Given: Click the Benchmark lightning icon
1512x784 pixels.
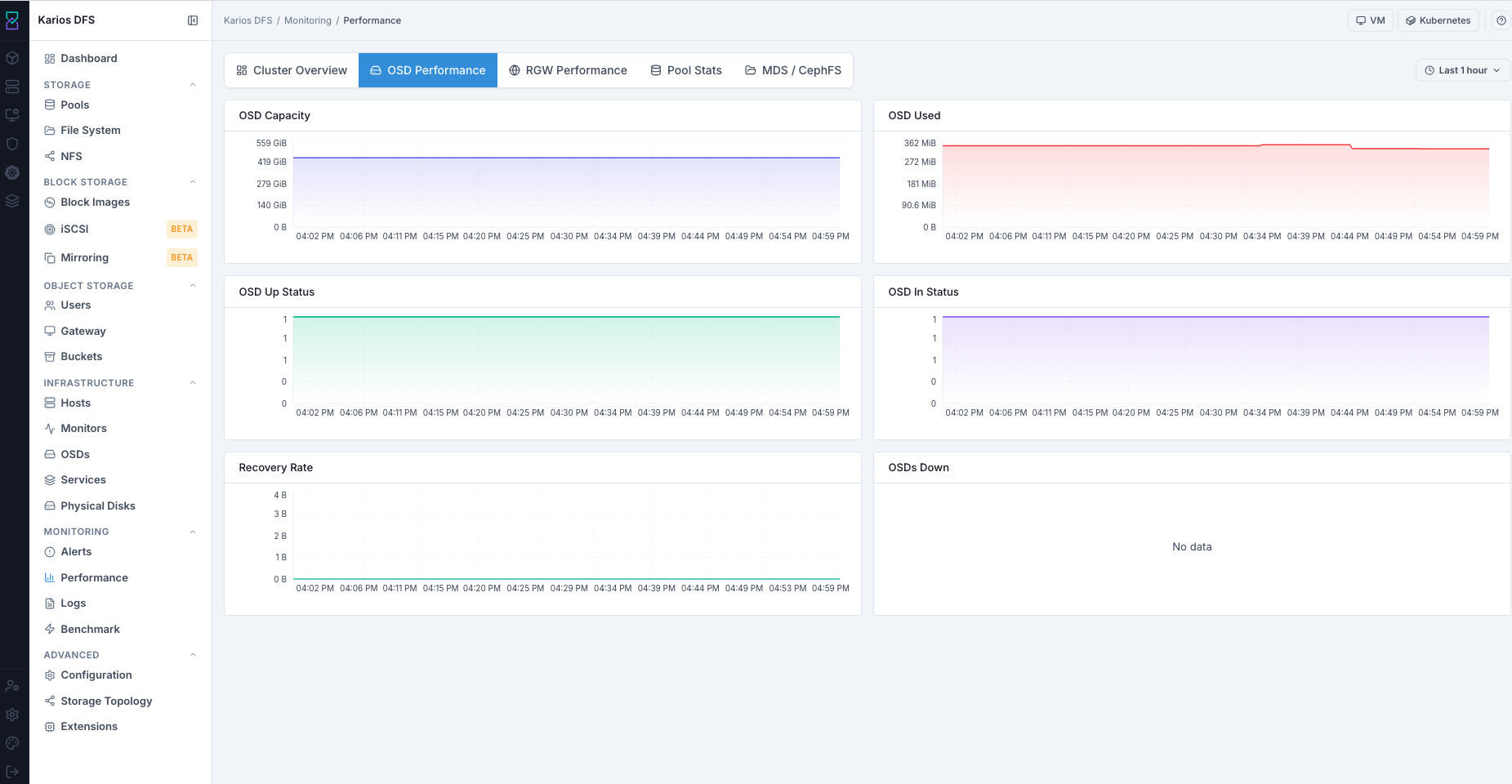Looking at the screenshot, I should (50, 630).
